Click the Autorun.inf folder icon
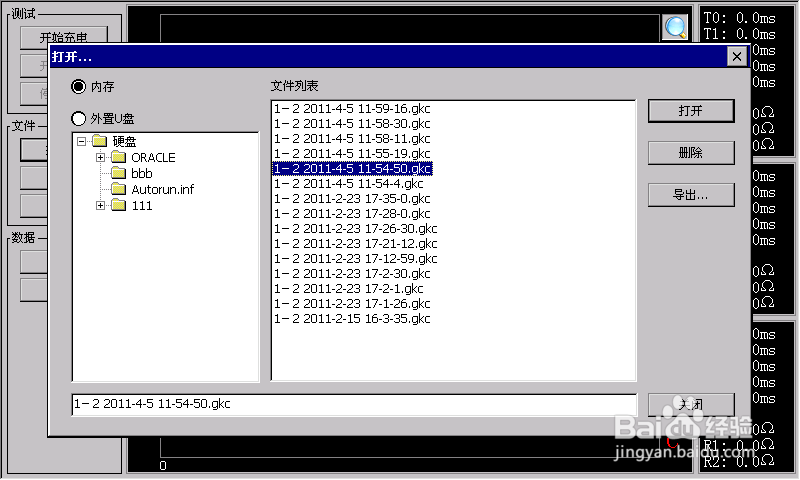This screenshot has width=800, height=480. click(x=118, y=189)
